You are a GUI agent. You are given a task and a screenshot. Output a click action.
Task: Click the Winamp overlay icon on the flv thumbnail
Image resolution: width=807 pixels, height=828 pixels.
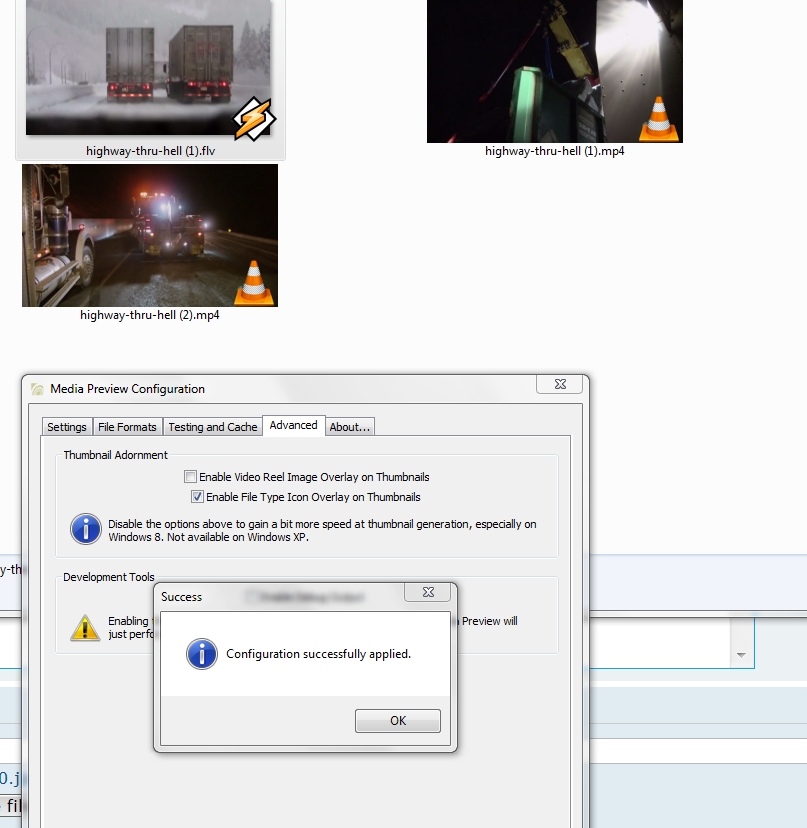pyautogui.click(x=254, y=118)
